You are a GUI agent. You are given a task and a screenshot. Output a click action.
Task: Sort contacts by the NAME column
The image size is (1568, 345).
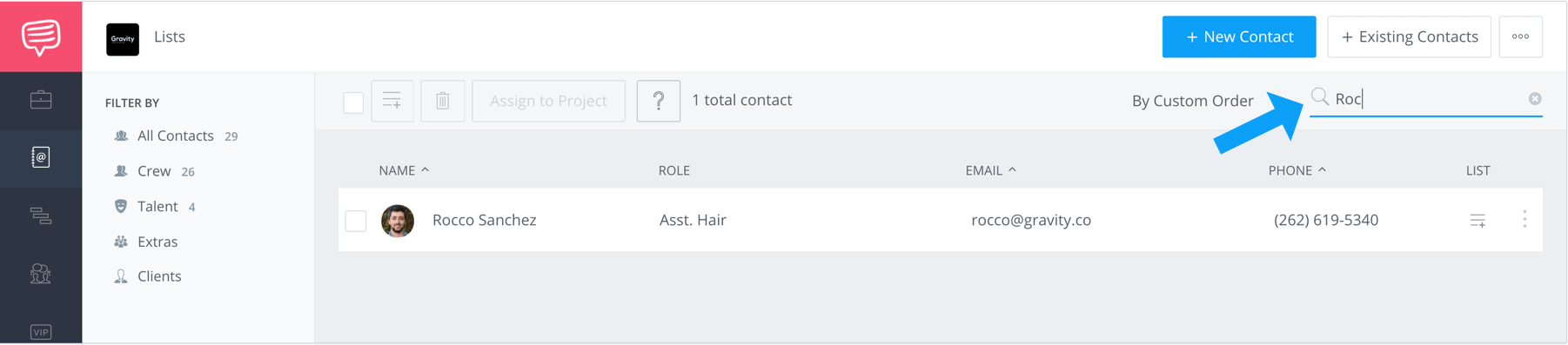(404, 170)
